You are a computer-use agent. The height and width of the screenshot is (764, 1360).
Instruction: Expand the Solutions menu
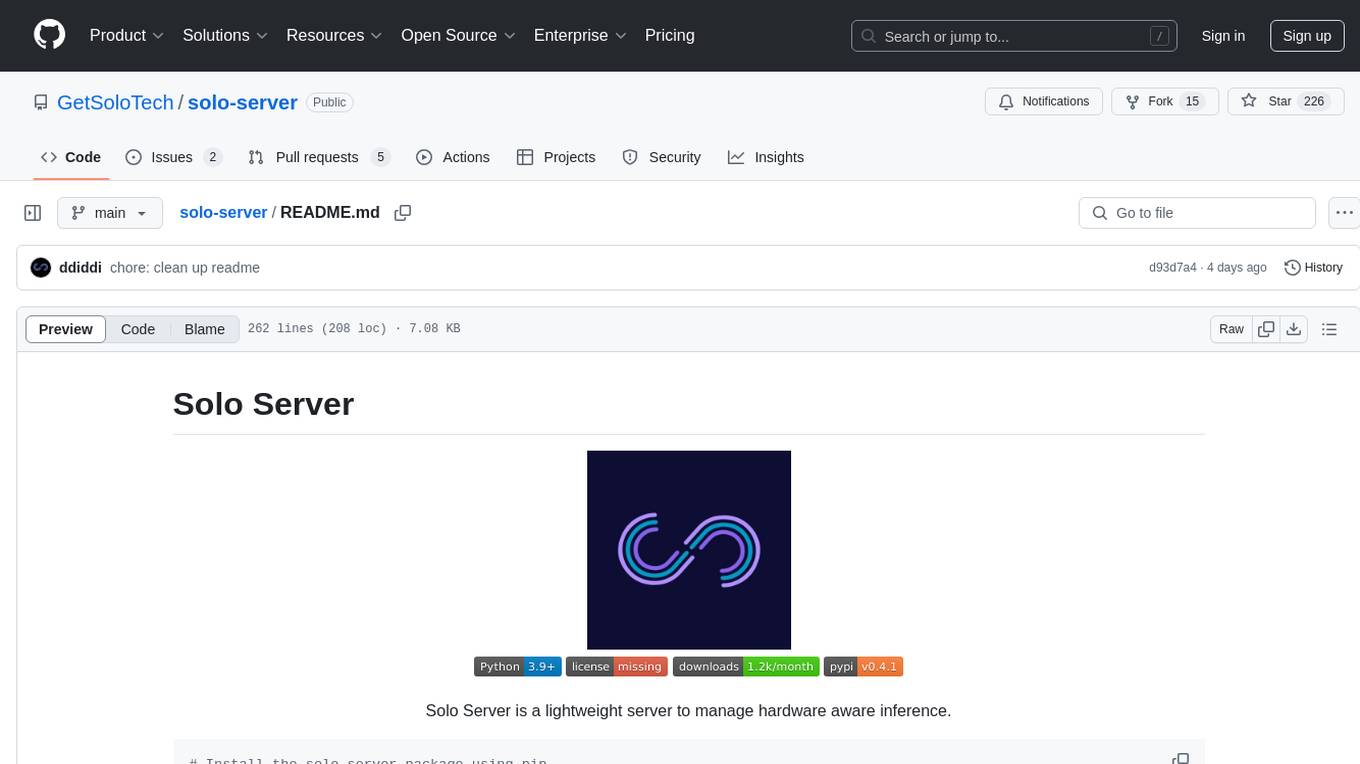225,35
